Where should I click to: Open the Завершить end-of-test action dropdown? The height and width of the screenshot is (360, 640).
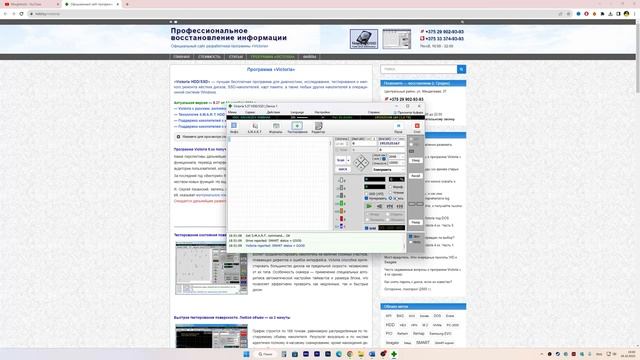pyautogui.click(x=388, y=170)
